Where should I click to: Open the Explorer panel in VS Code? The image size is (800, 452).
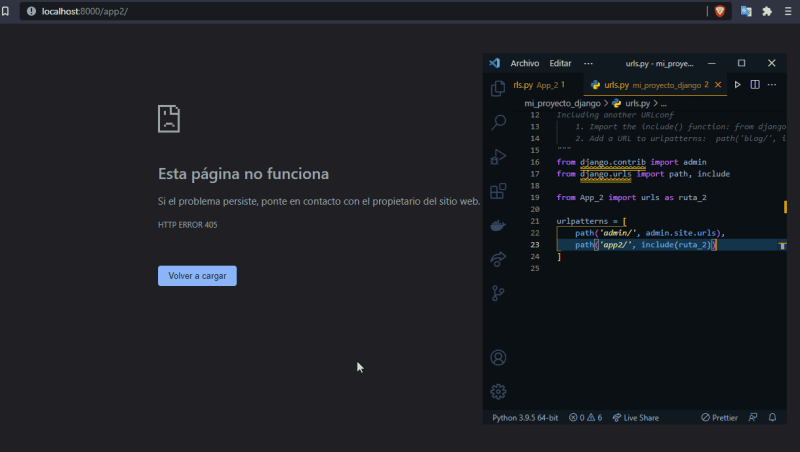tap(498, 89)
